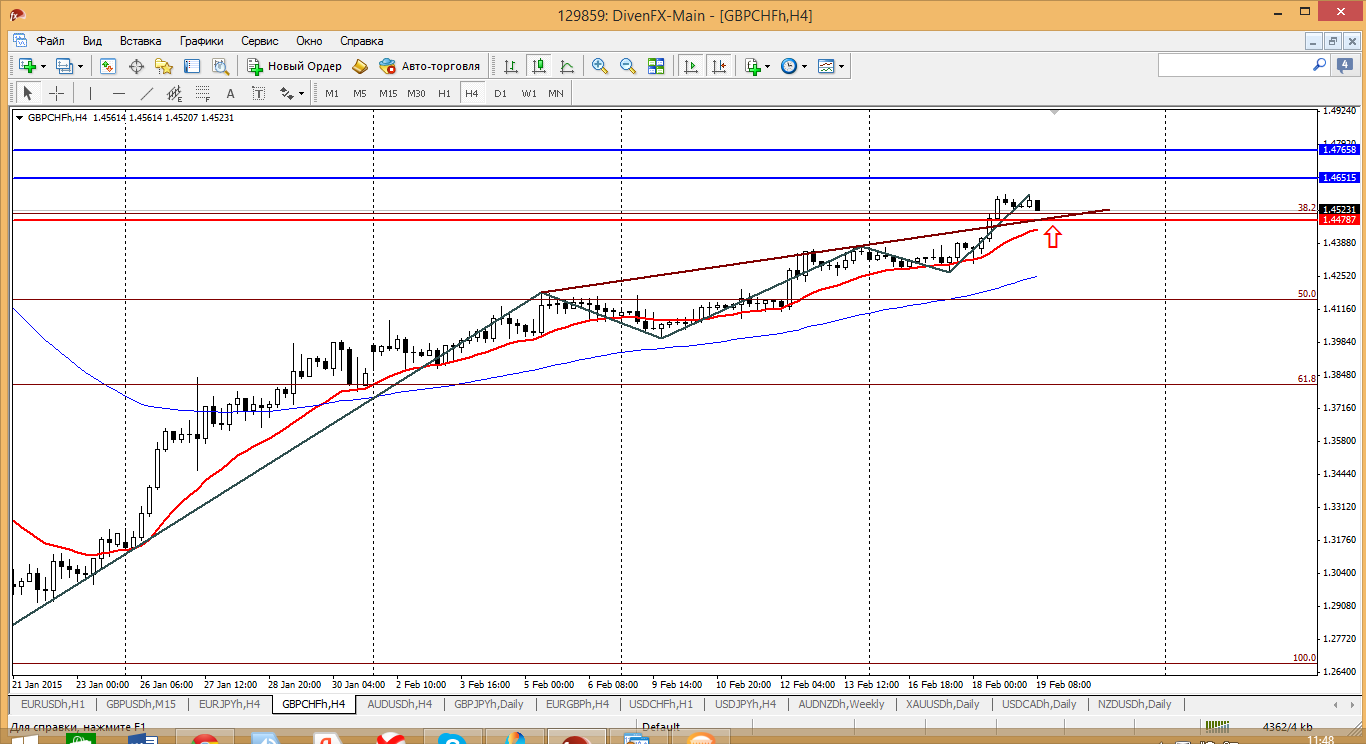Switch to the AUDUSDh,H4 chart tab
1370x744 pixels.
[400, 704]
